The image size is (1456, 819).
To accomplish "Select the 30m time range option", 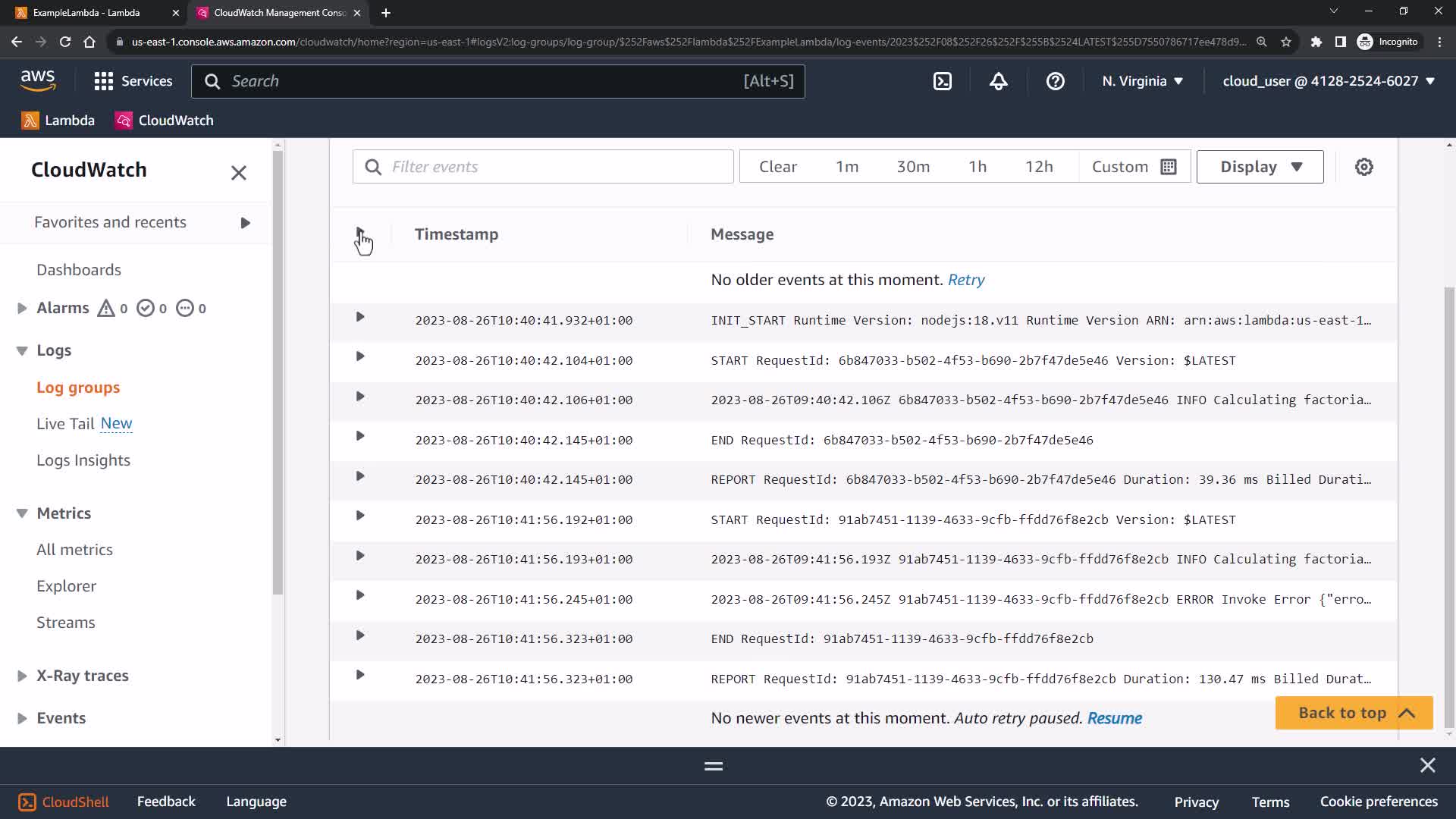I will point(912,167).
